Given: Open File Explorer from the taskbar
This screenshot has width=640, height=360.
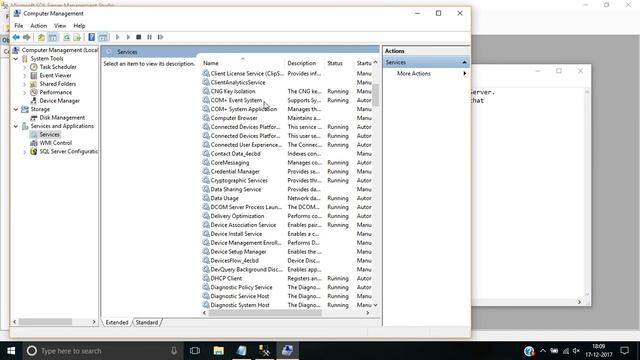Looking at the screenshot, I should click(219, 351).
